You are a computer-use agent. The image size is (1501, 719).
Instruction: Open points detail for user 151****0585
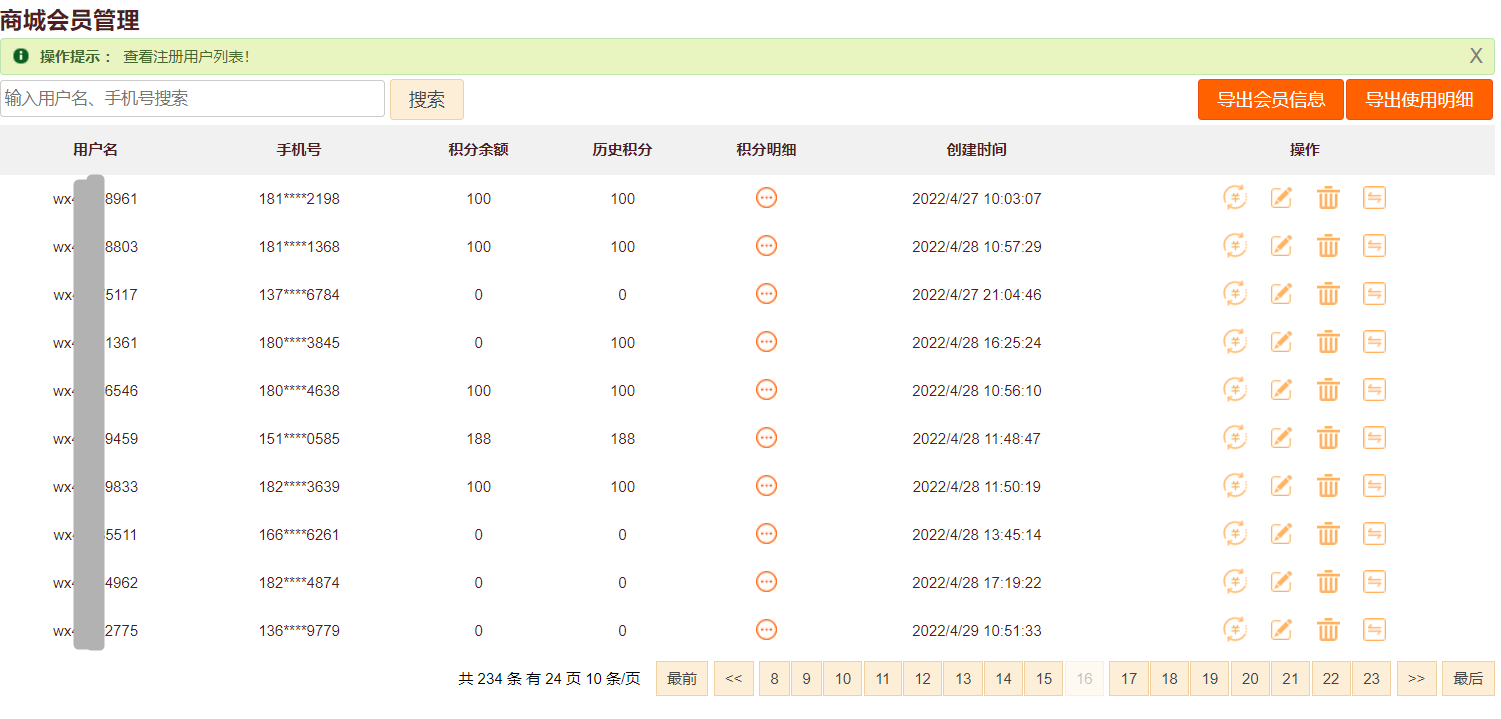point(766,437)
